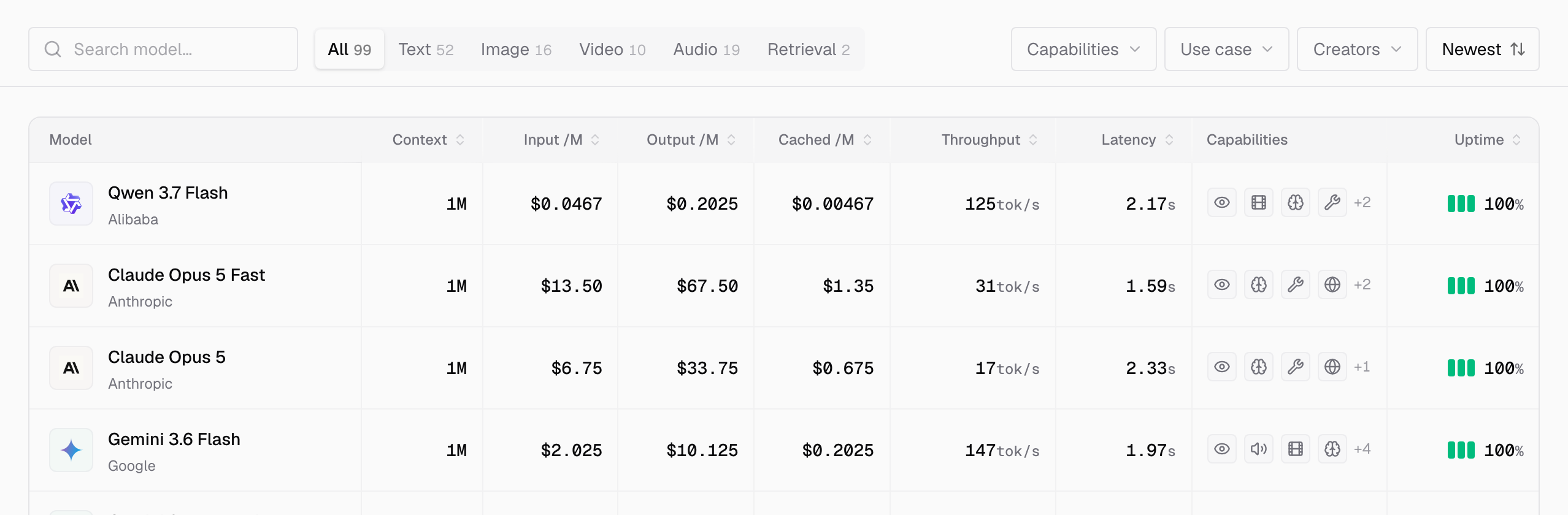Viewport: 1568px width, 515px height.
Task: Sort the table by Latency
Action: pos(1137,140)
